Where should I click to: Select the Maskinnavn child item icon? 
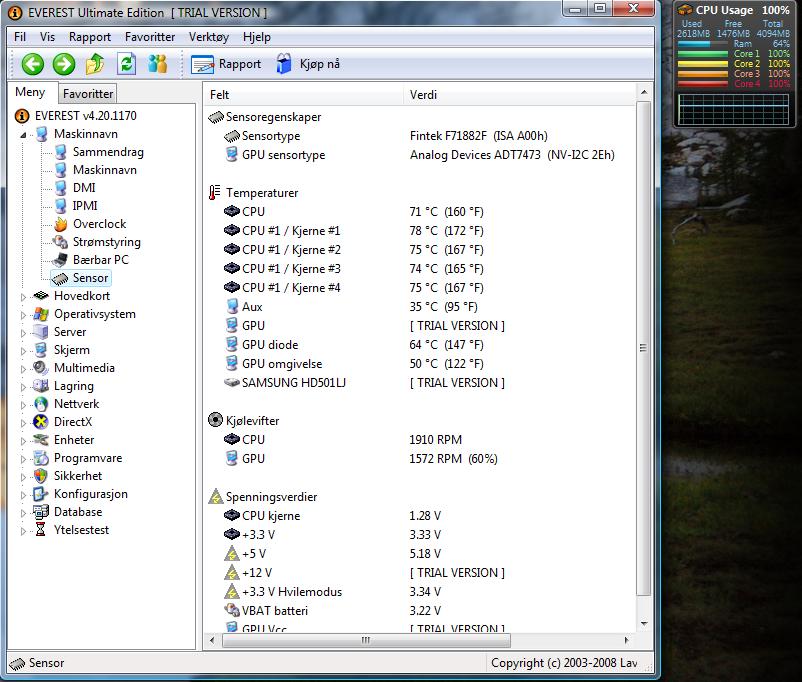pos(61,170)
